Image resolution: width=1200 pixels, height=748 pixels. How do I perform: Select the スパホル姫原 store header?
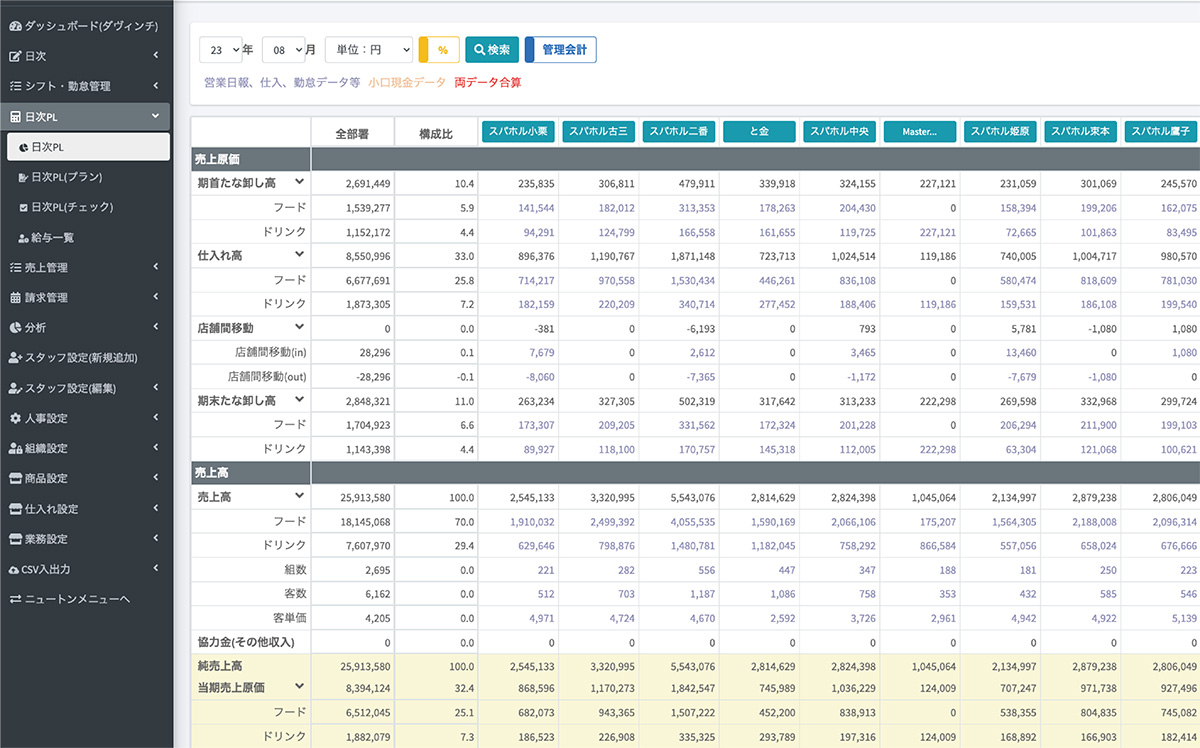[x=1000, y=131]
